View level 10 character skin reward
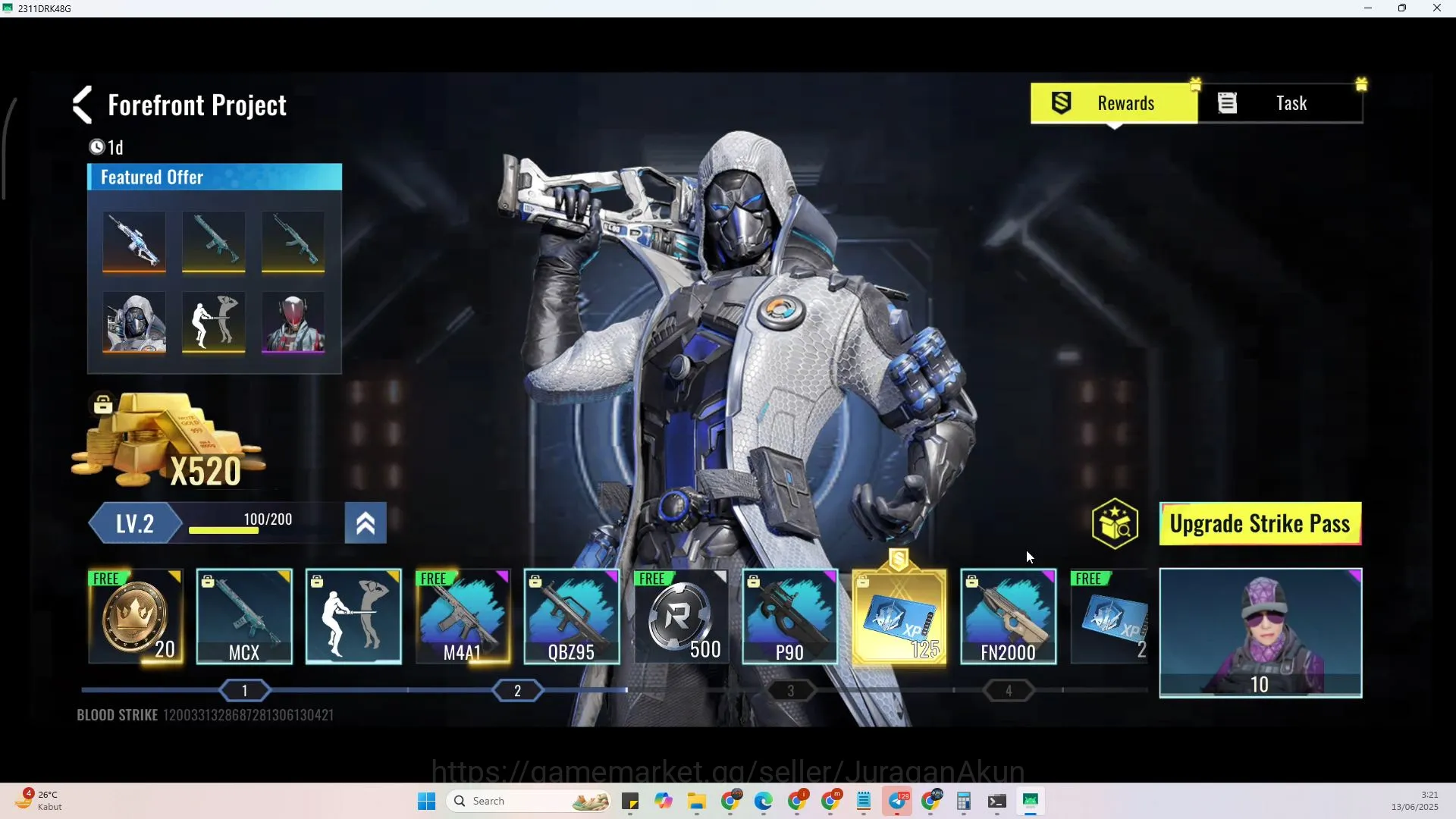The width and height of the screenshot is (1456, 819). coord(1260,632)
